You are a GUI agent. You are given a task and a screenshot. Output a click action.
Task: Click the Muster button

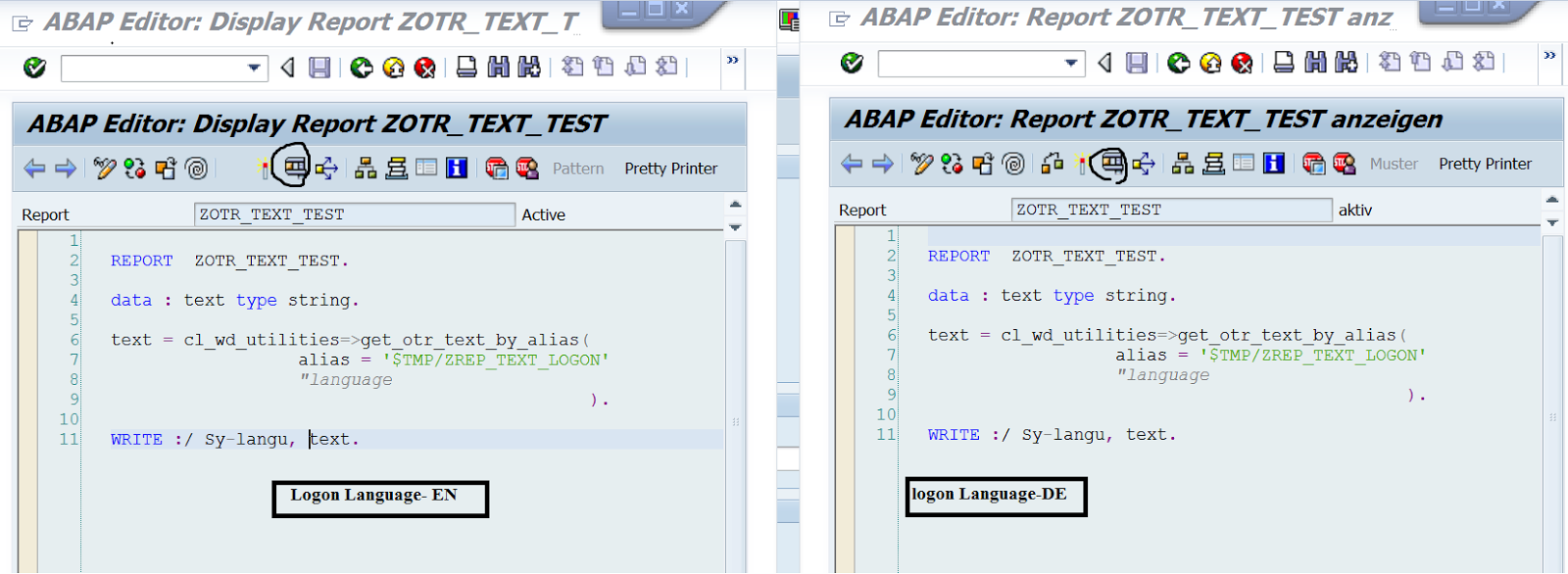tap(1394, 164)
